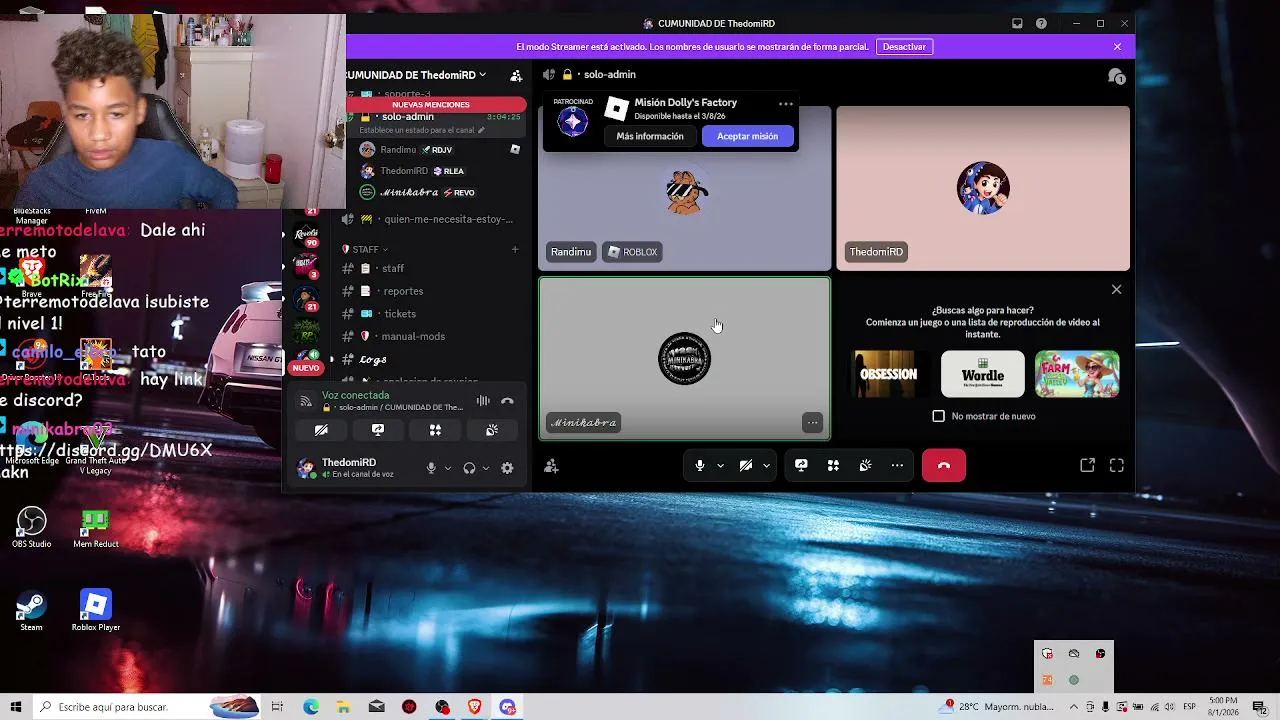The image size is (1280, 720).
Task: Dismiss the Streamer mode banner
Action: pos(1117,47)
